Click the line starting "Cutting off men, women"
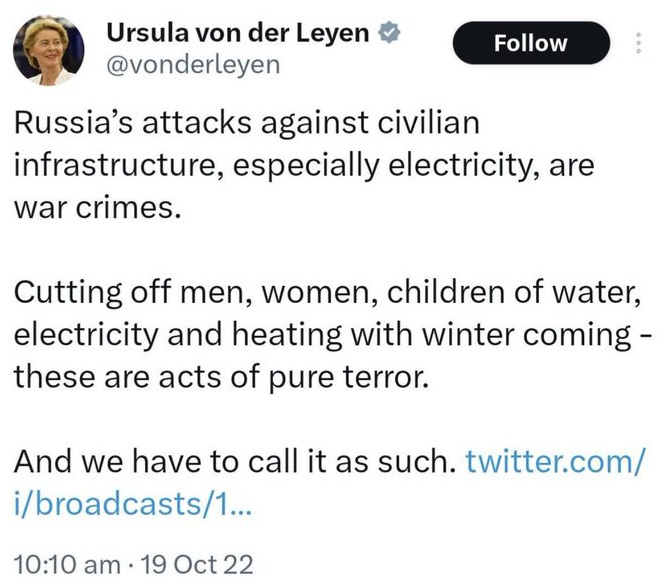This screenshot has height=582, width=667. (x=328, y=294)
